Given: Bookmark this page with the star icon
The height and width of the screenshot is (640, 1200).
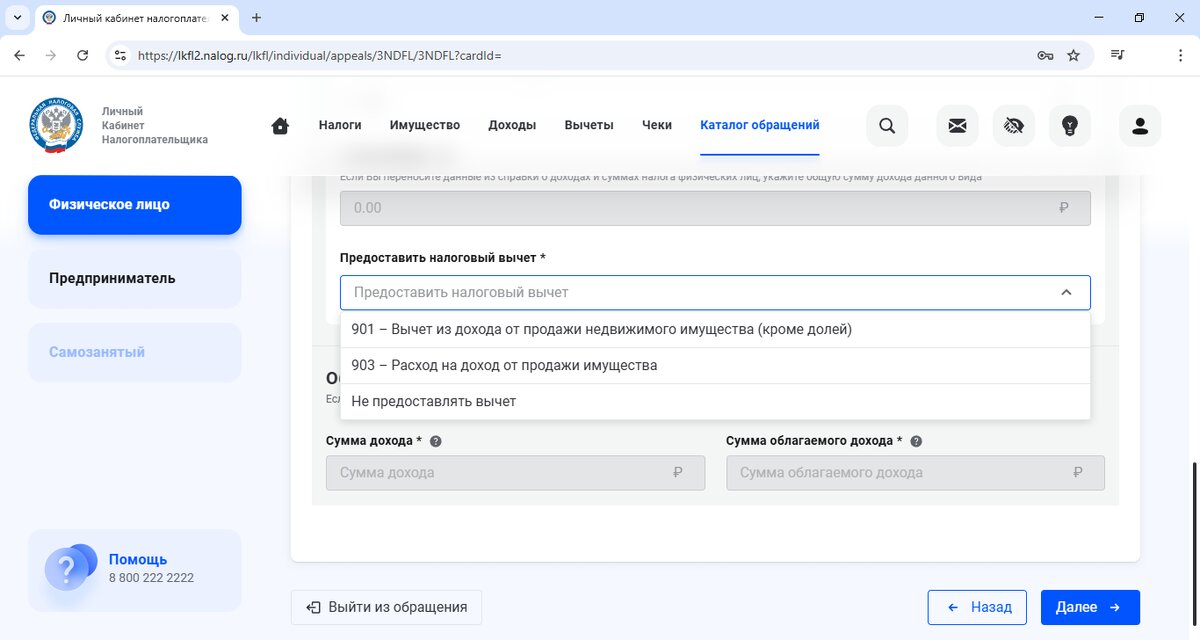Looking at the screenshot, I should pos(1073,55).
